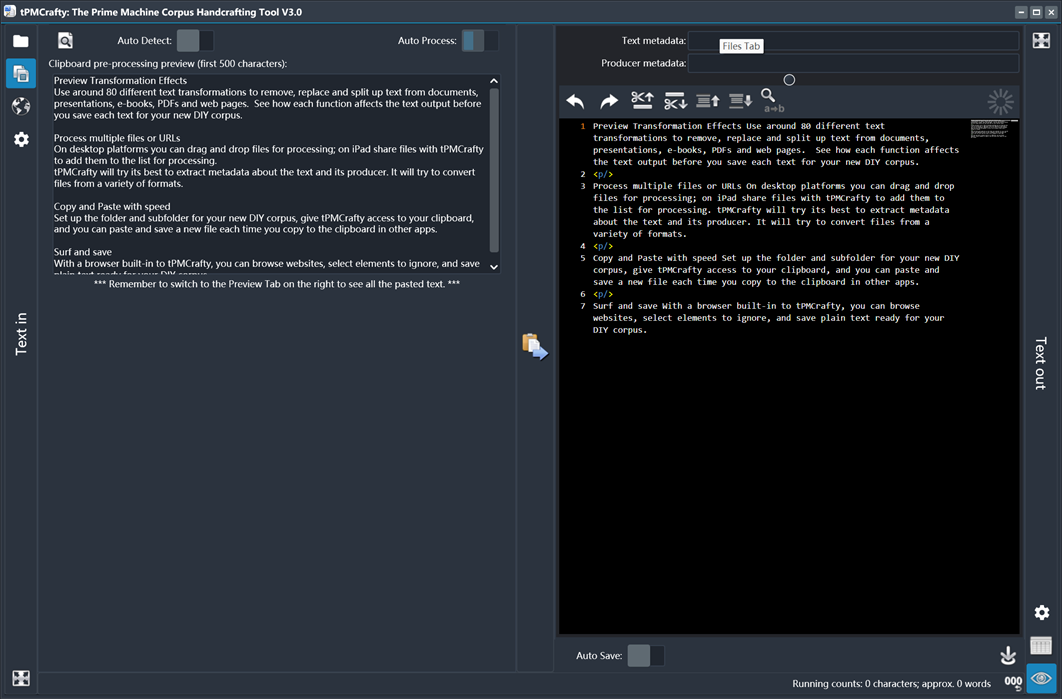Open left sidebar settings gear
Image resolution: width=1062 pixels, height=699 pixels.
coord(21,140)
